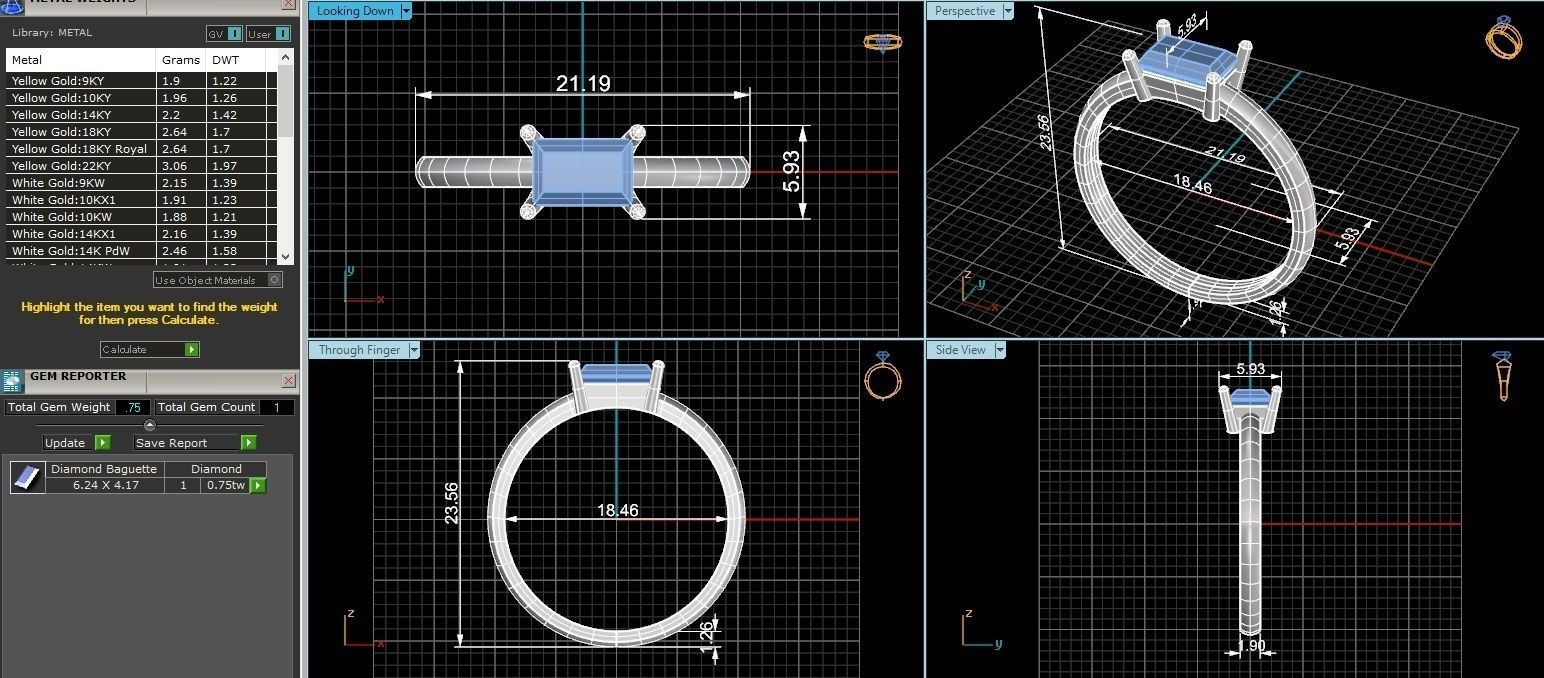This screenshot has height=678, width=1544.
Task: Click green arrow next to Calculate
Action: coord(192,349)
